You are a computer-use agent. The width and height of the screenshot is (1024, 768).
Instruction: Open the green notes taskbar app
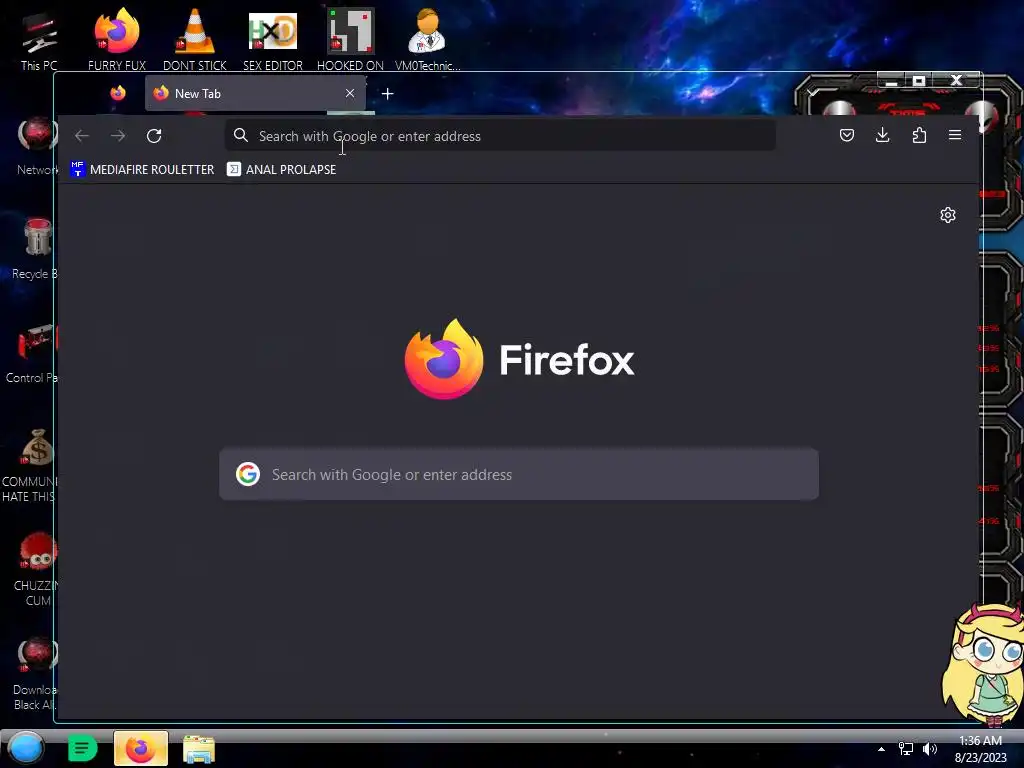(82, 748)
